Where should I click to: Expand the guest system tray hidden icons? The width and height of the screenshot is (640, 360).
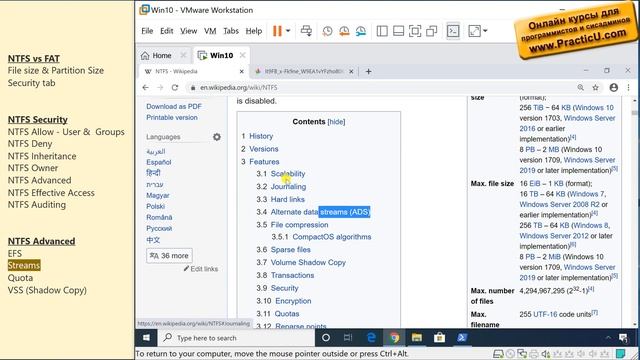tap(608, 338)
